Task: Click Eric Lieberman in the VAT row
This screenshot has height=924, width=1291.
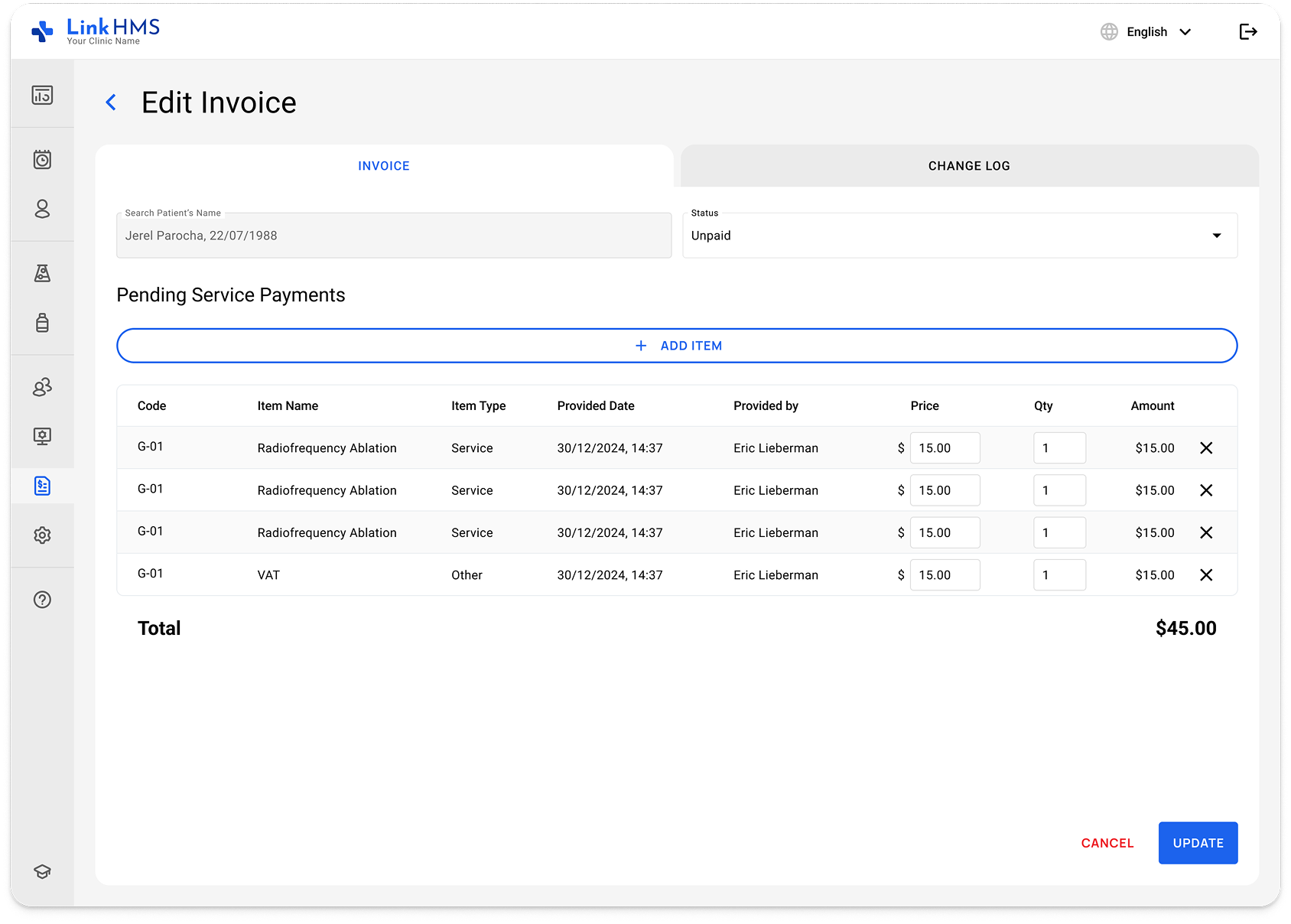Action: click(x=776, y=575)
